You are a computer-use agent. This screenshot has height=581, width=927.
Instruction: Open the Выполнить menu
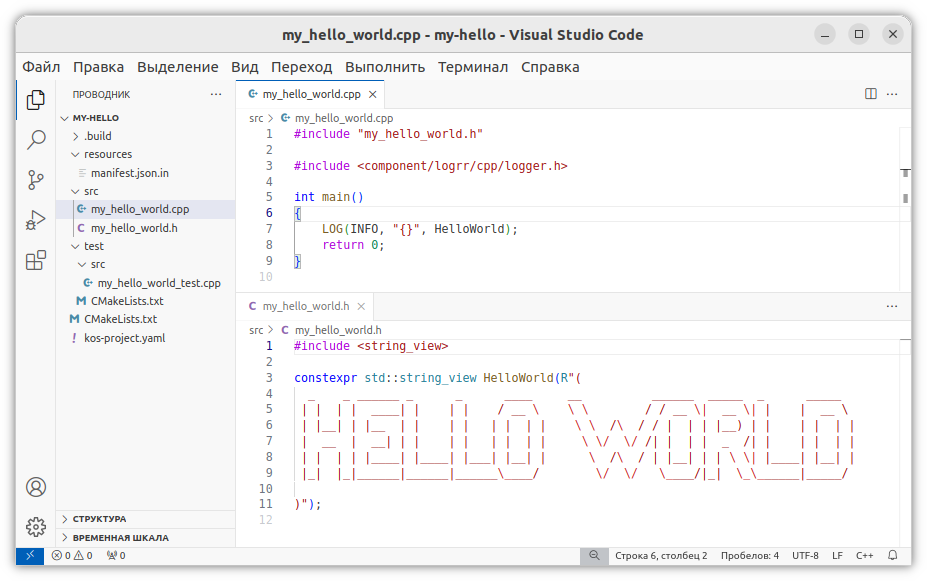point(385,67)
